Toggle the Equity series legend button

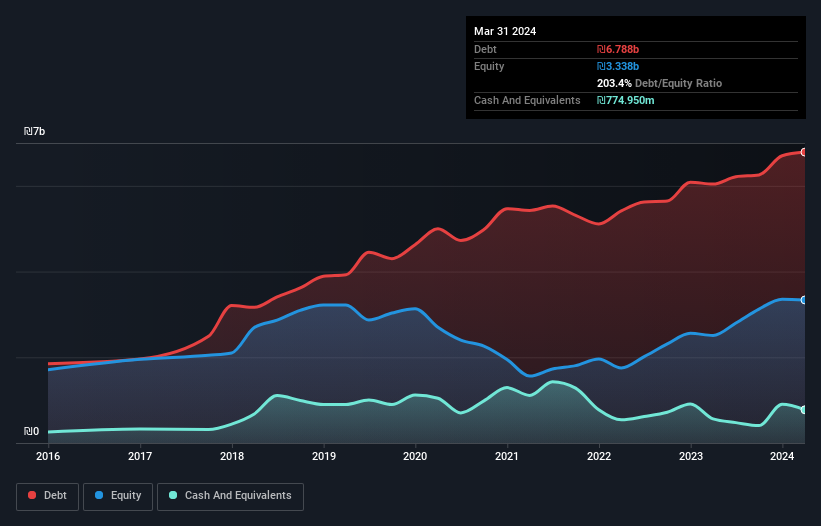[x=118, y=496]
